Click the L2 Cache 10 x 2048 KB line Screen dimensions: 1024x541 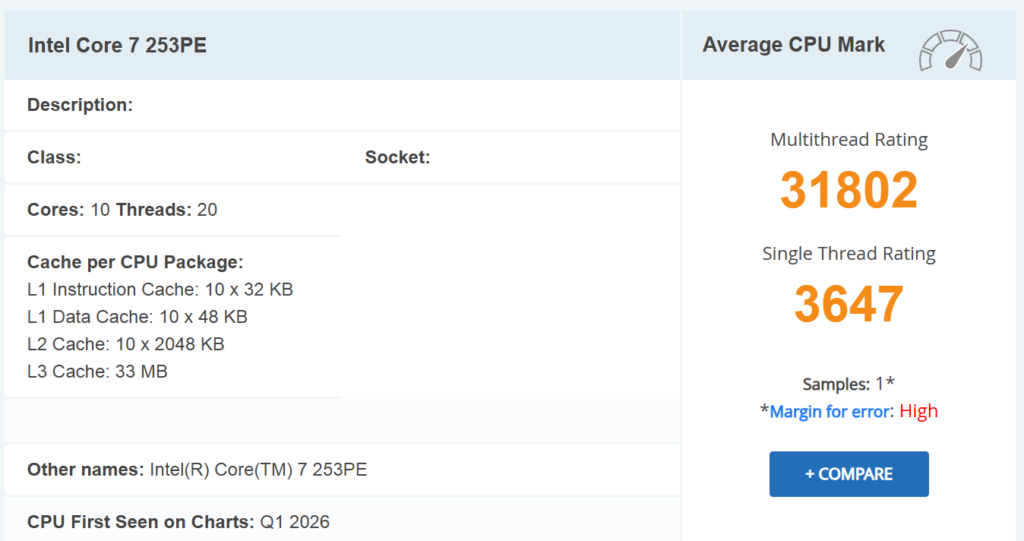click(126, 344)
